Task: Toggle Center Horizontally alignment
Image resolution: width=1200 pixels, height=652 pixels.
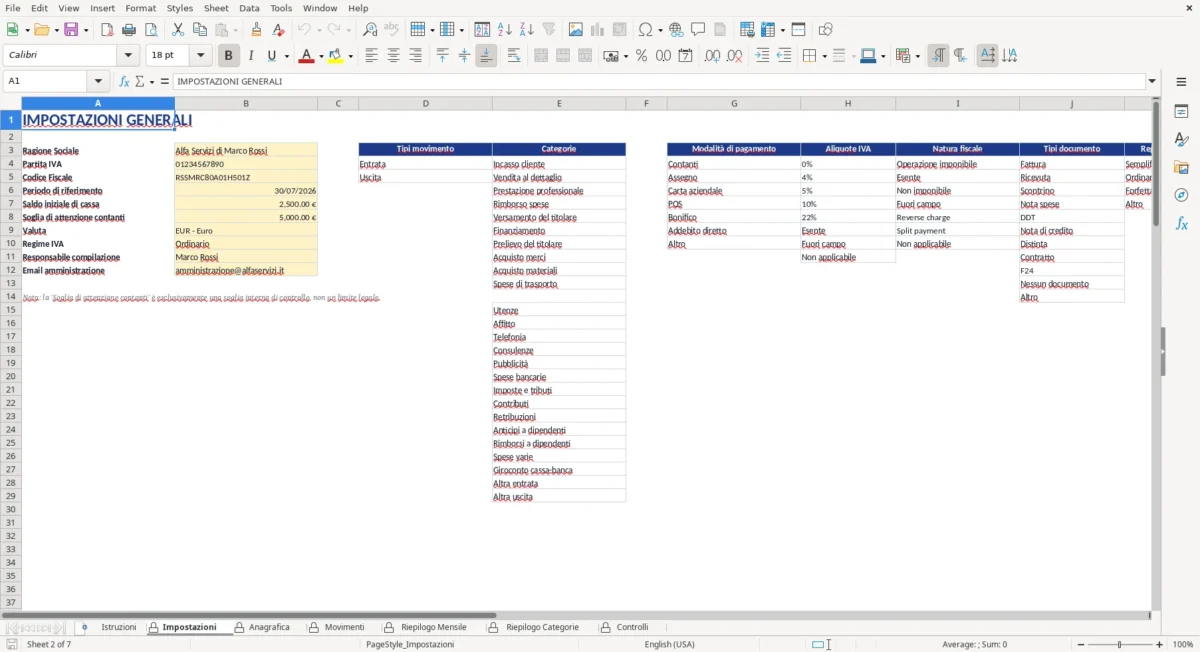Action: pyautogui.click(x=393, y=56)
